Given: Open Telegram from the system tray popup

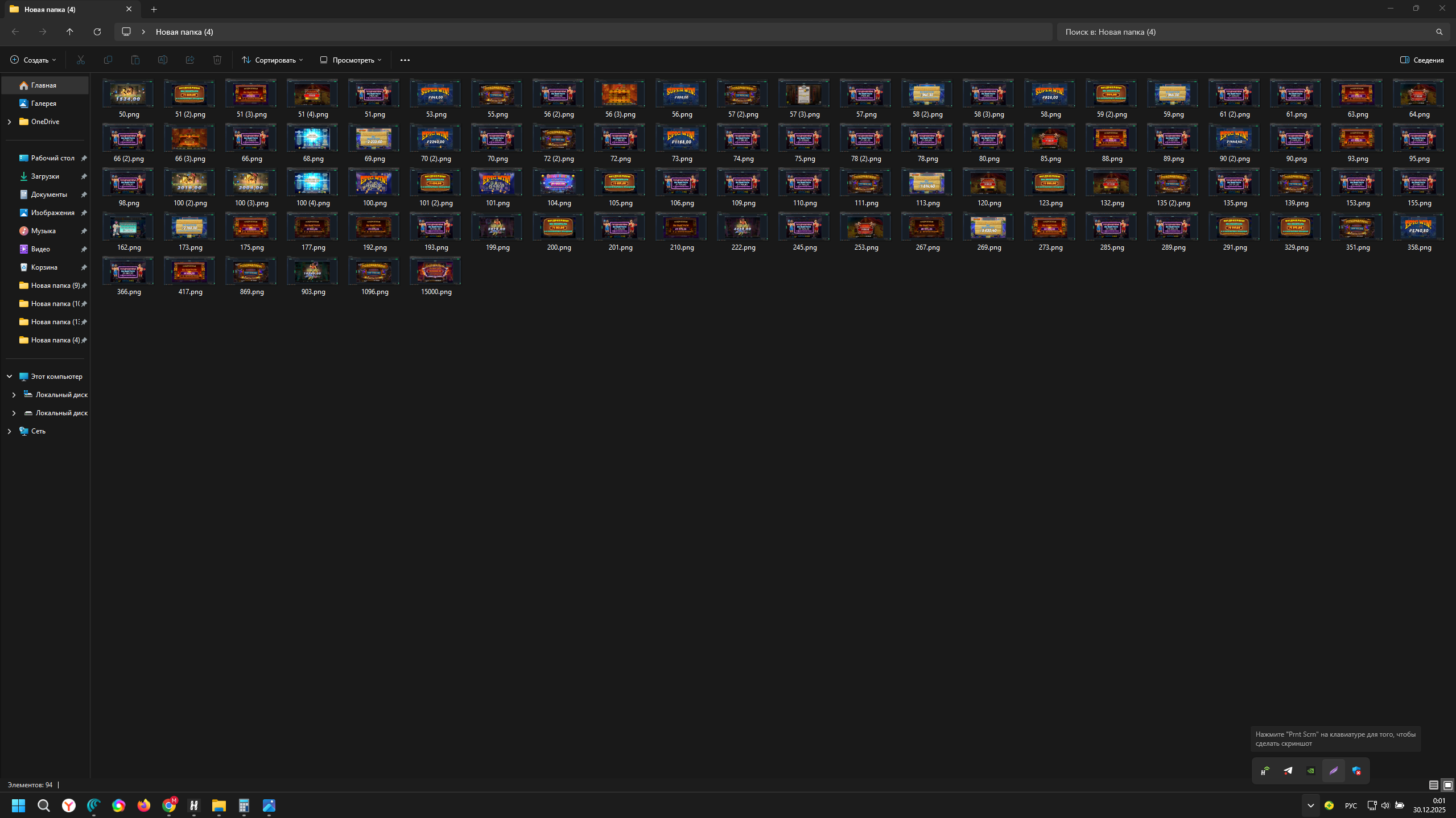Looking at the screenshot, I should click(1288, 770).
